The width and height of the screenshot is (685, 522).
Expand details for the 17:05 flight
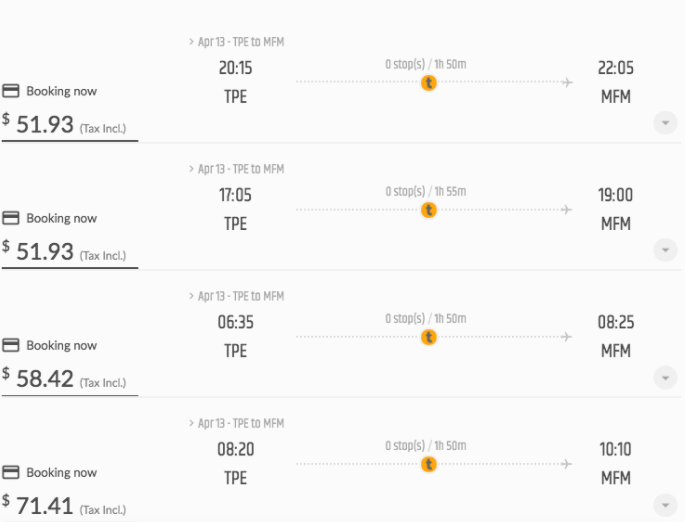(x=665, y=250)
